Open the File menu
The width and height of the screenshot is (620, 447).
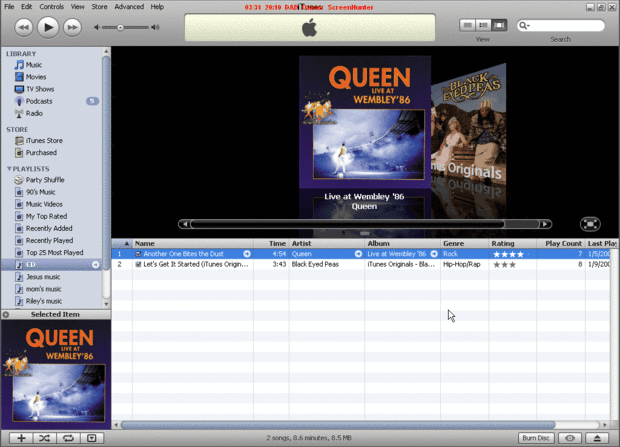[9, 7]
